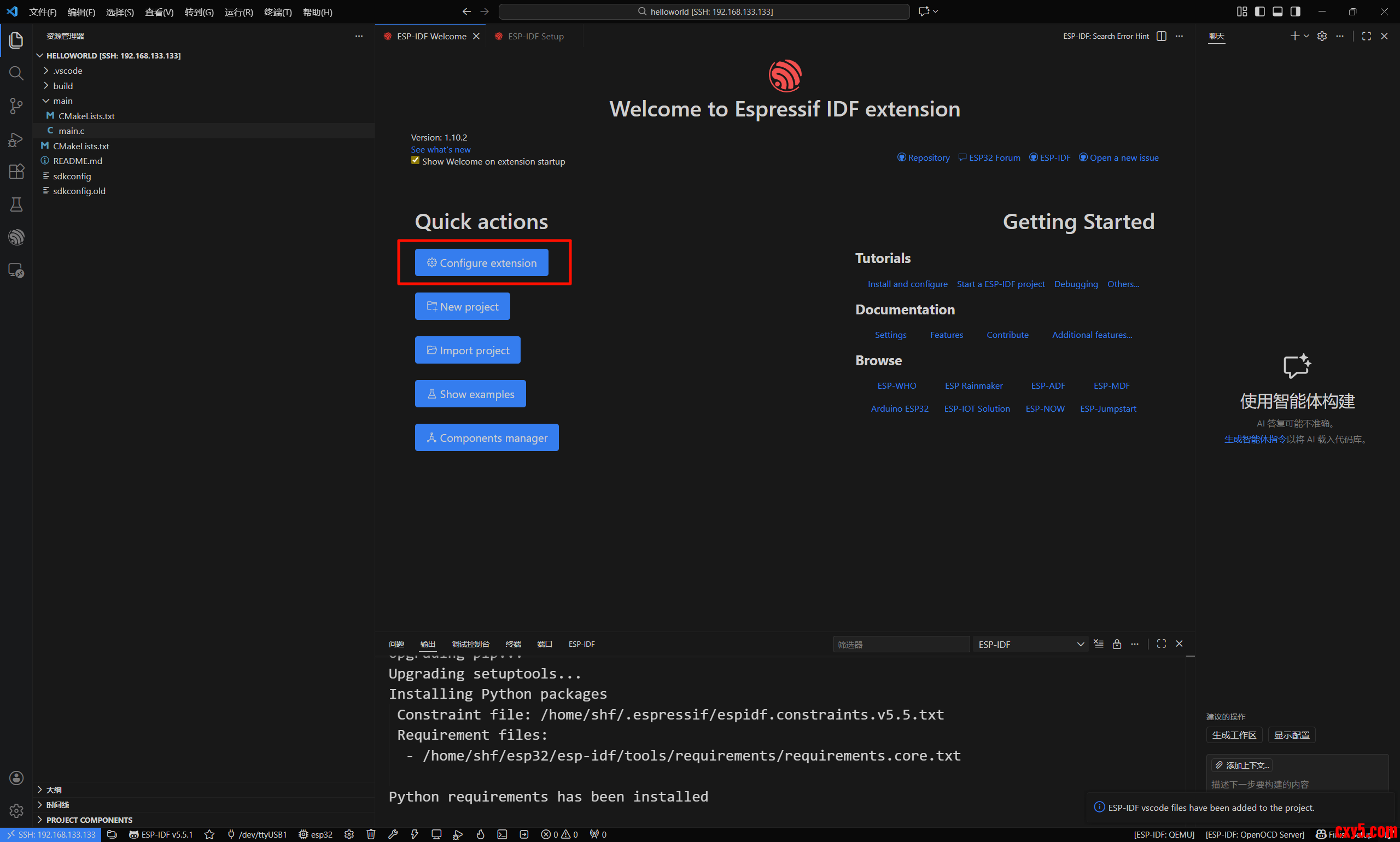Screen dimensions: 1400x842
Task: Click the output filter input field
Action: pos(901,644)
